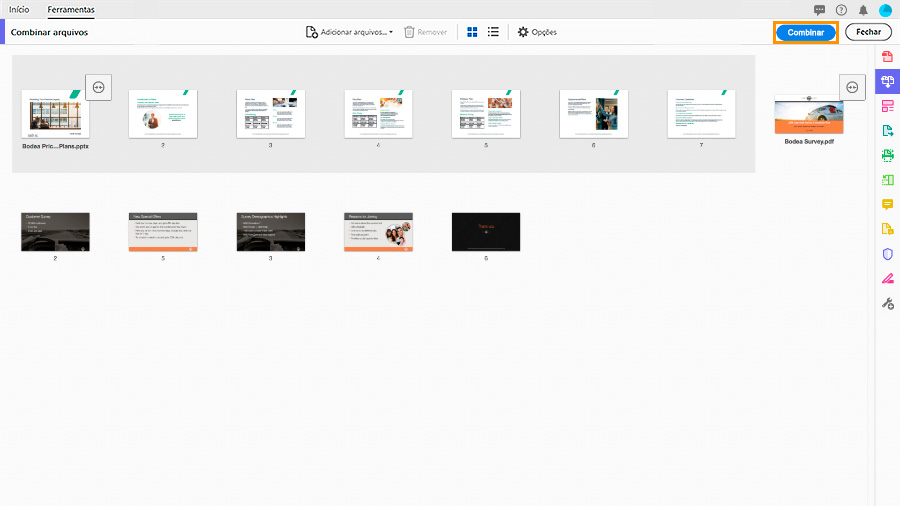The image size is (900, 506).
Task: Open the Export PDF tool in sidebar
Action: [x=887, y=131]
